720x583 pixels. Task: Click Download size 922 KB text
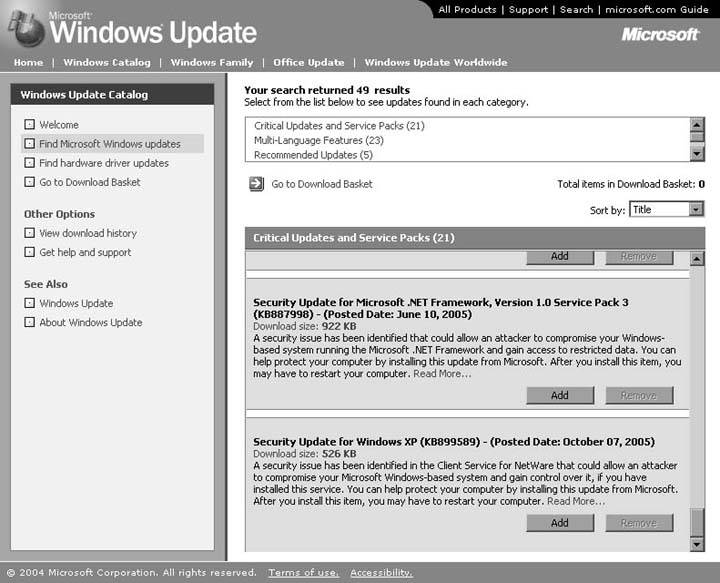[x=304, y=326]
